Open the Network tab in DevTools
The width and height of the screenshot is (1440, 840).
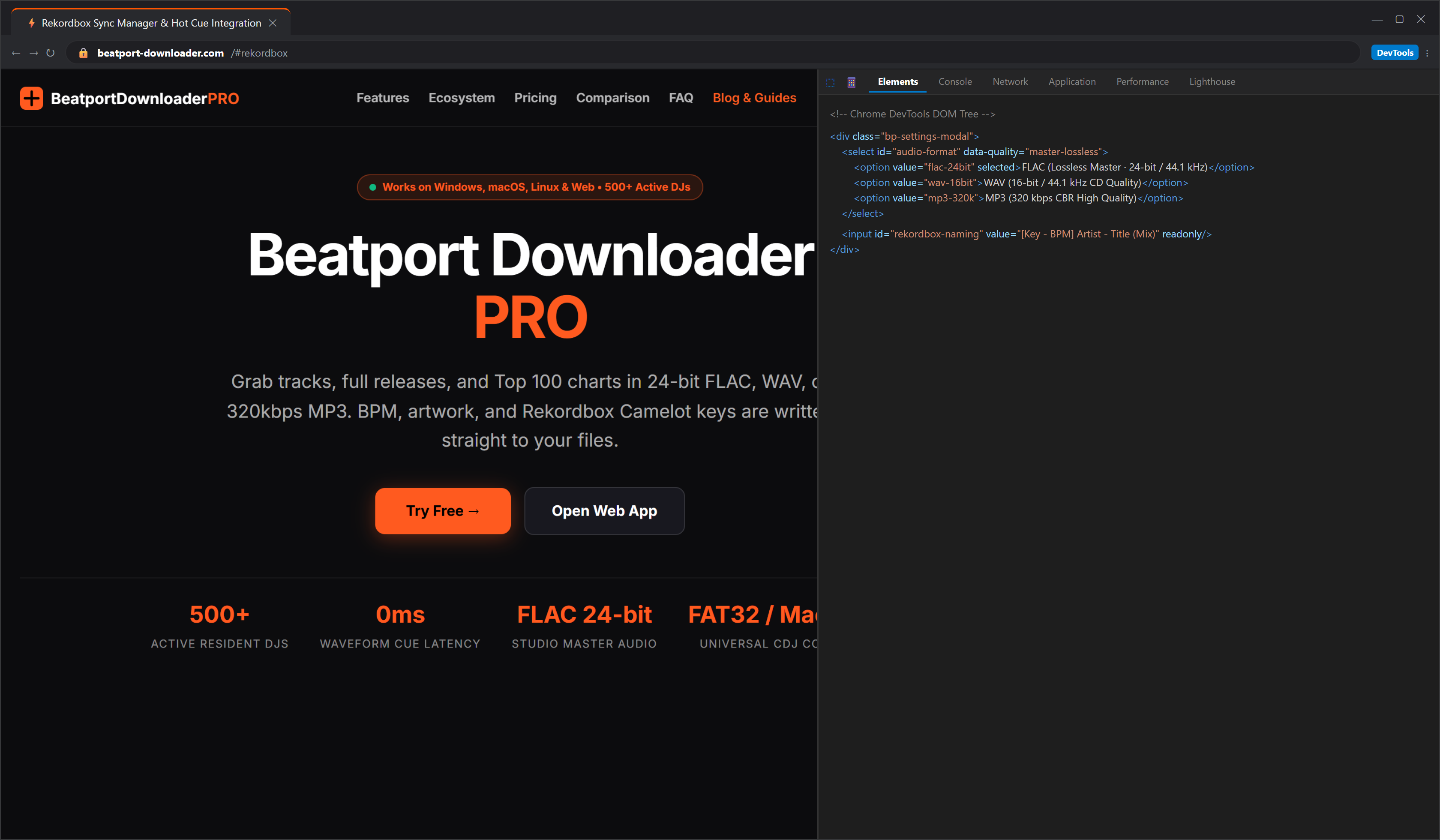1010,82
